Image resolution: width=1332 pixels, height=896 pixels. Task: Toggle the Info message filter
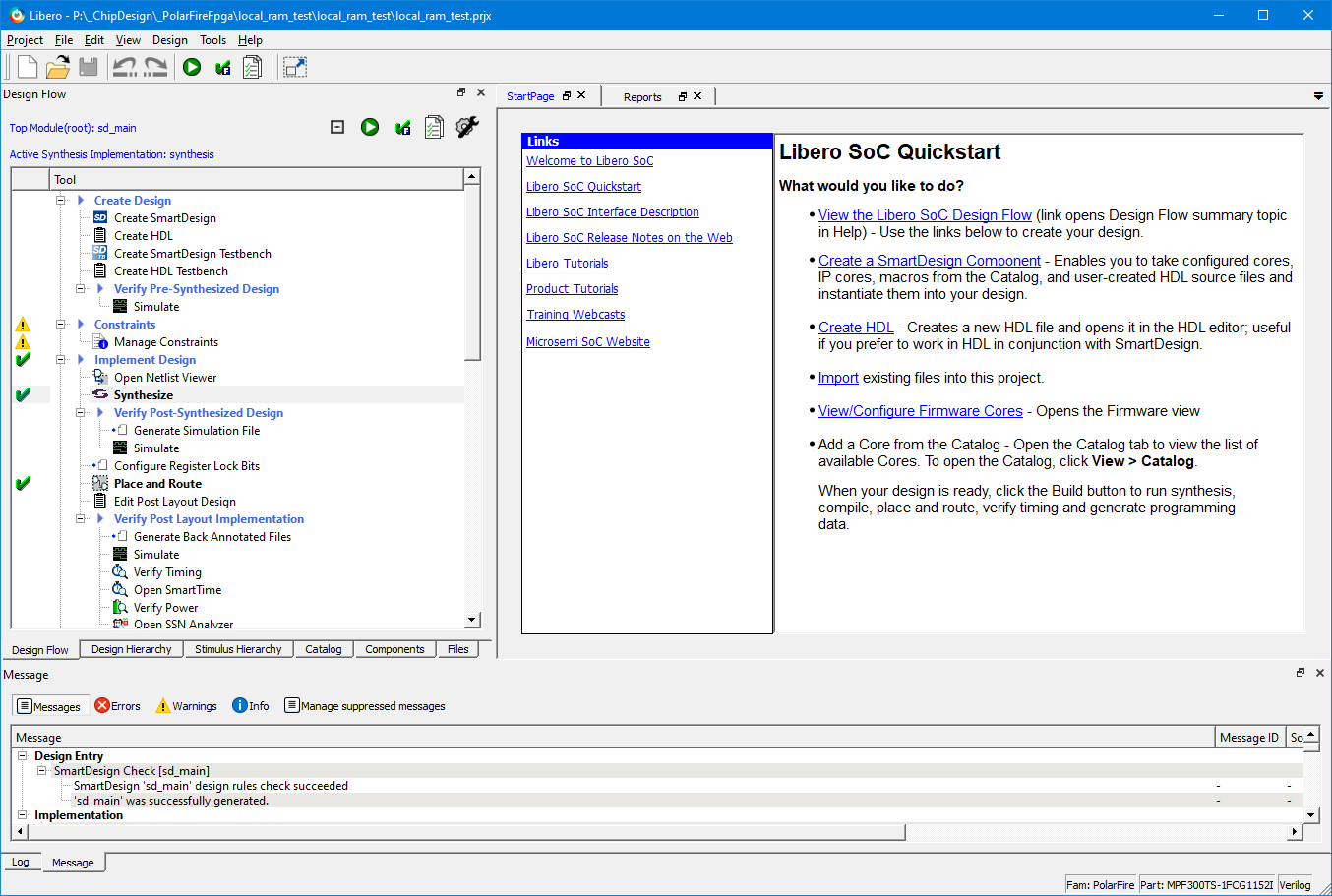coord(250,706)
